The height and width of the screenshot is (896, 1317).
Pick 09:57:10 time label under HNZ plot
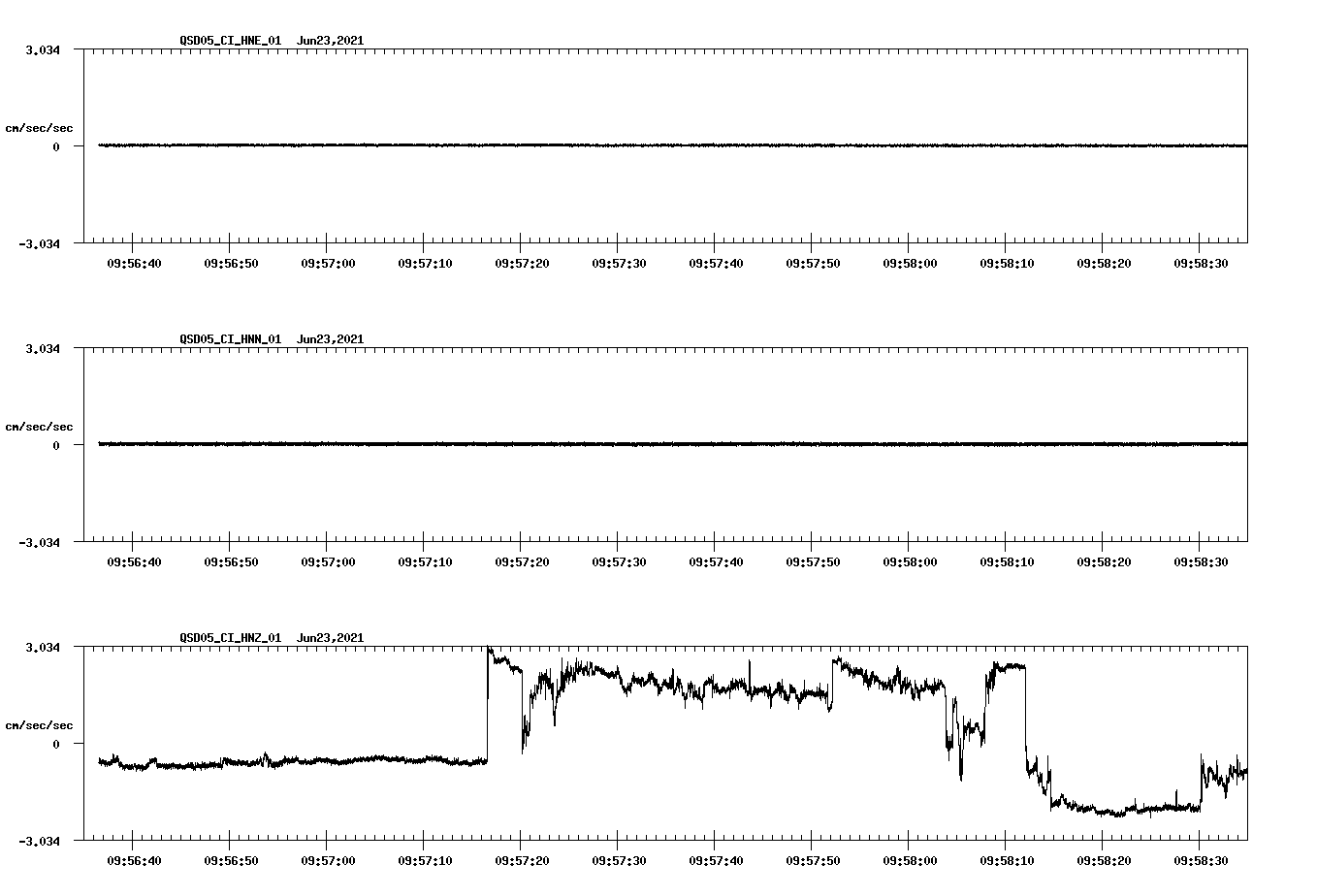click(425, 860)
